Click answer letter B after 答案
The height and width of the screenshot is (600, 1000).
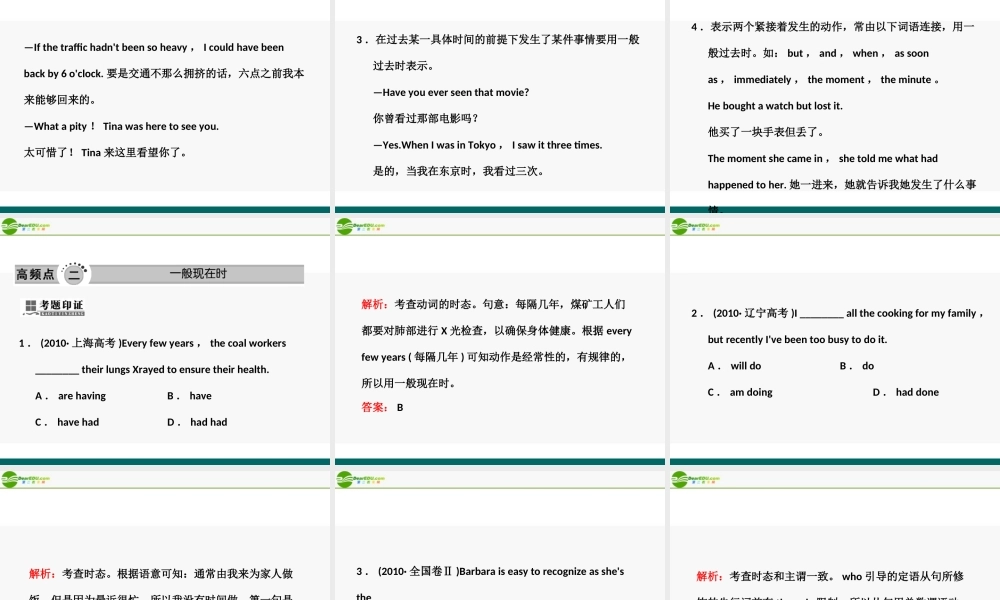pos(400,407)
